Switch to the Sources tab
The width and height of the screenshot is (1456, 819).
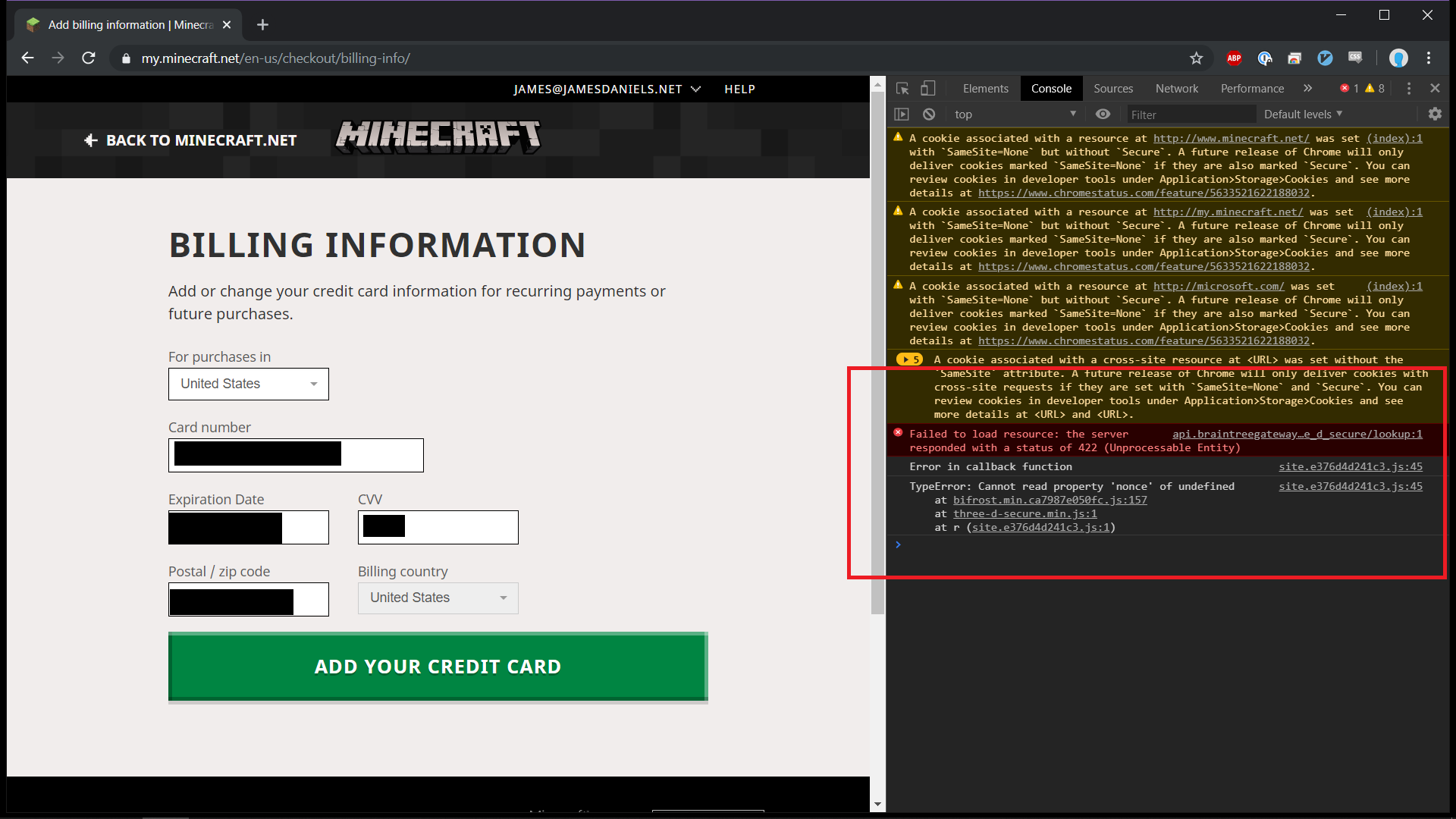tap(1113, 89)
